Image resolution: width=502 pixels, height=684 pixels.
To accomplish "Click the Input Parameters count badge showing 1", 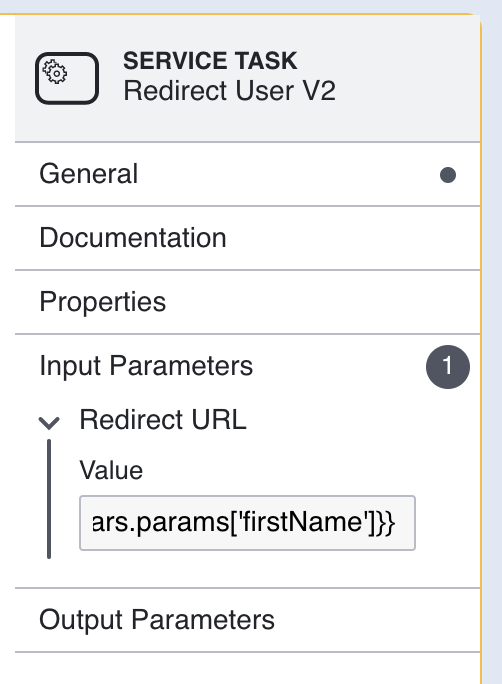I will click(447, 366).
